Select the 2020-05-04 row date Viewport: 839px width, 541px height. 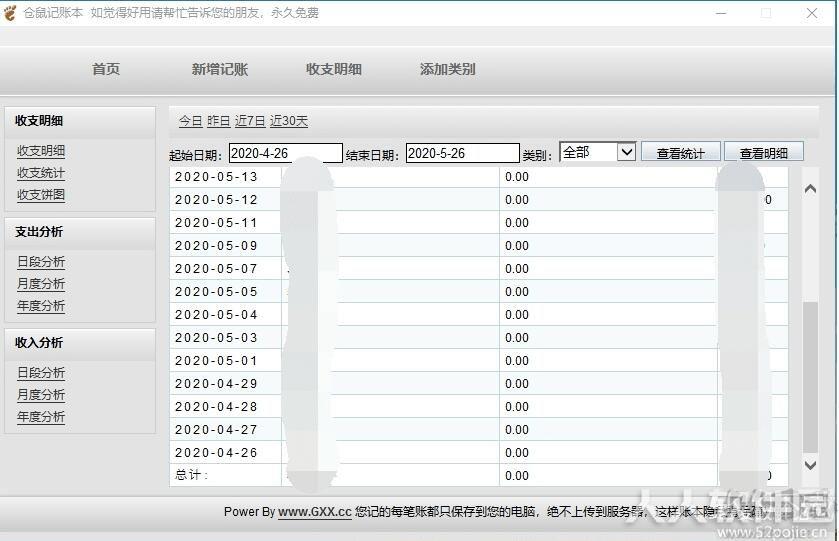(x=216, y=315)
